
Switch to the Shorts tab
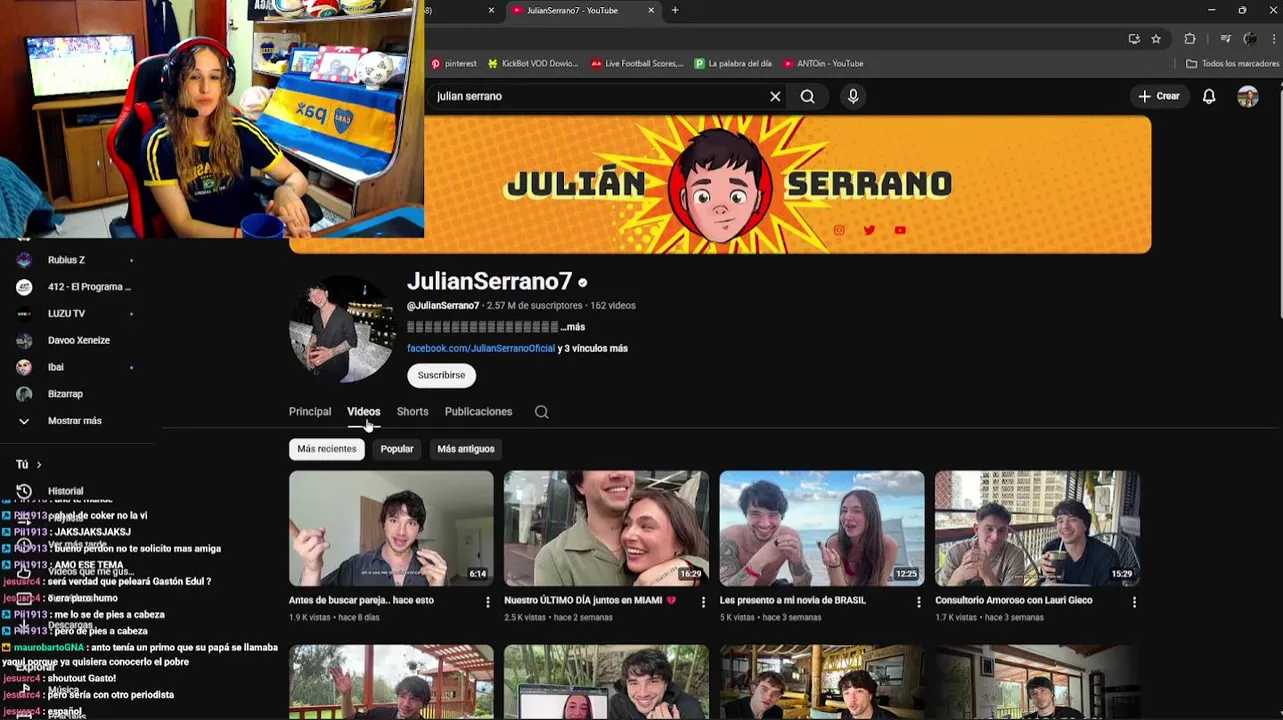pyautogui.click(x=412, y=412)
